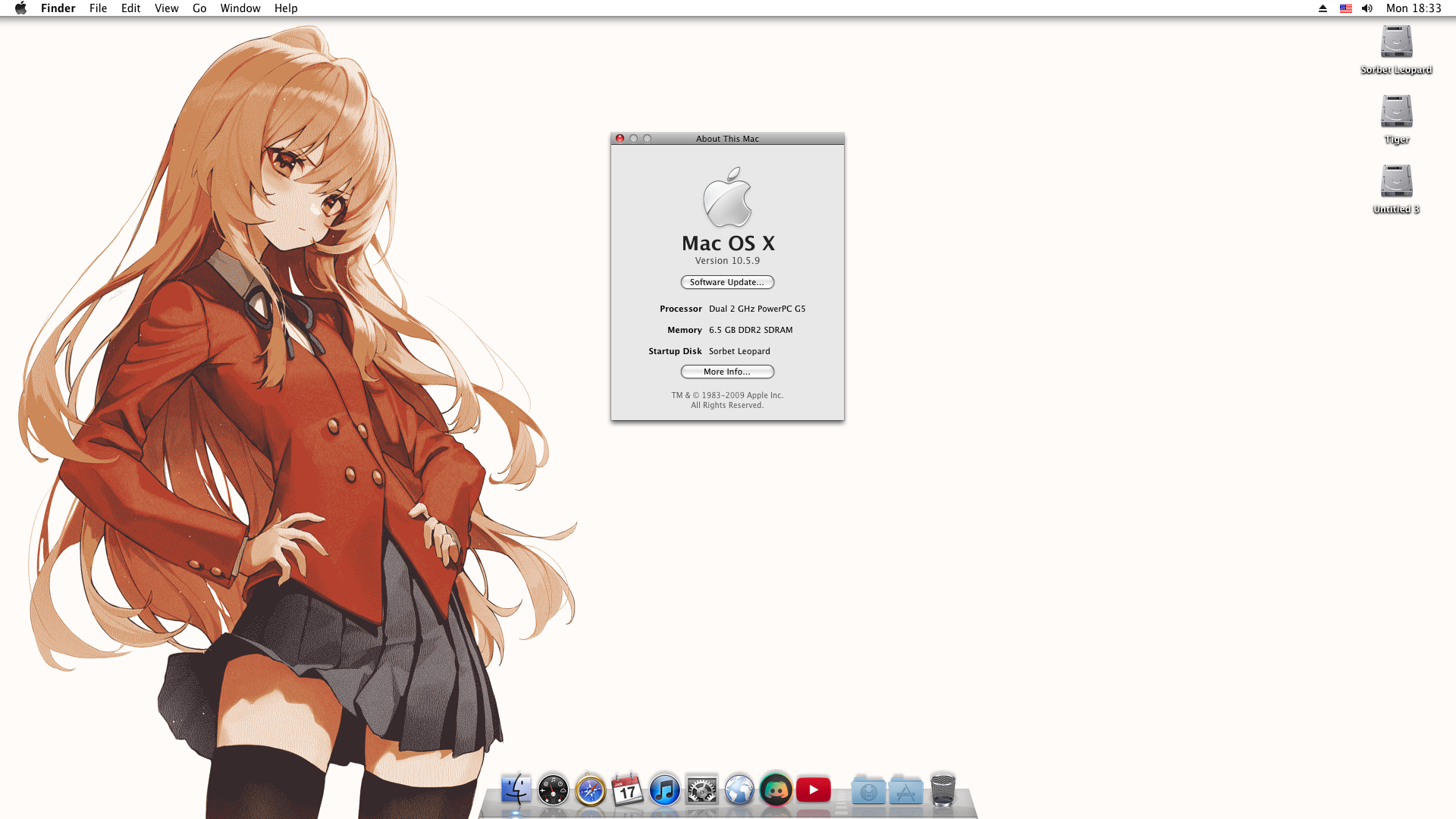Click the Mac OS X heading text
1456x819 pixels.
click(728, 243)
